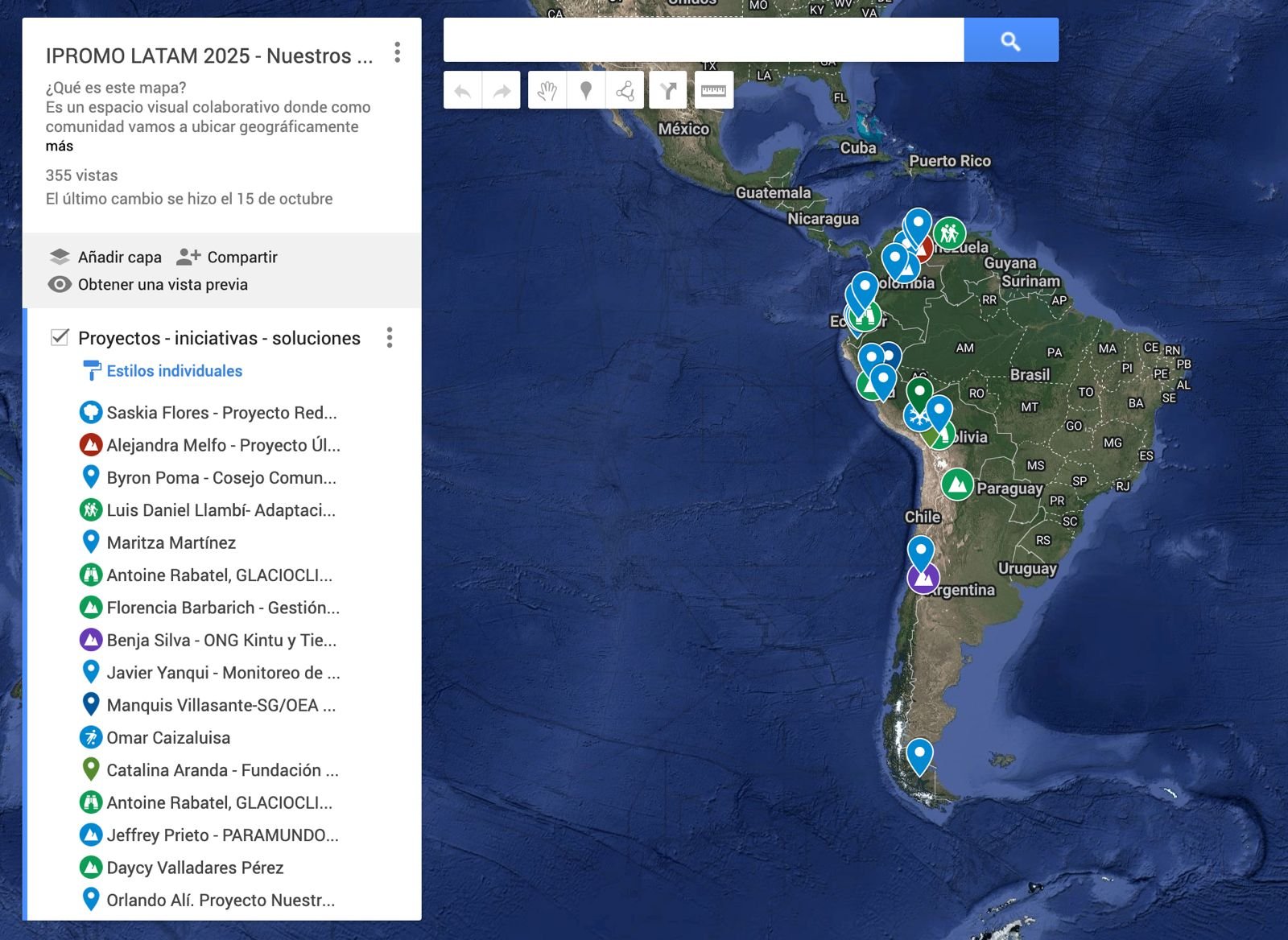Select the Redo arrow in the map toolbar

click(x=501, y=90)
